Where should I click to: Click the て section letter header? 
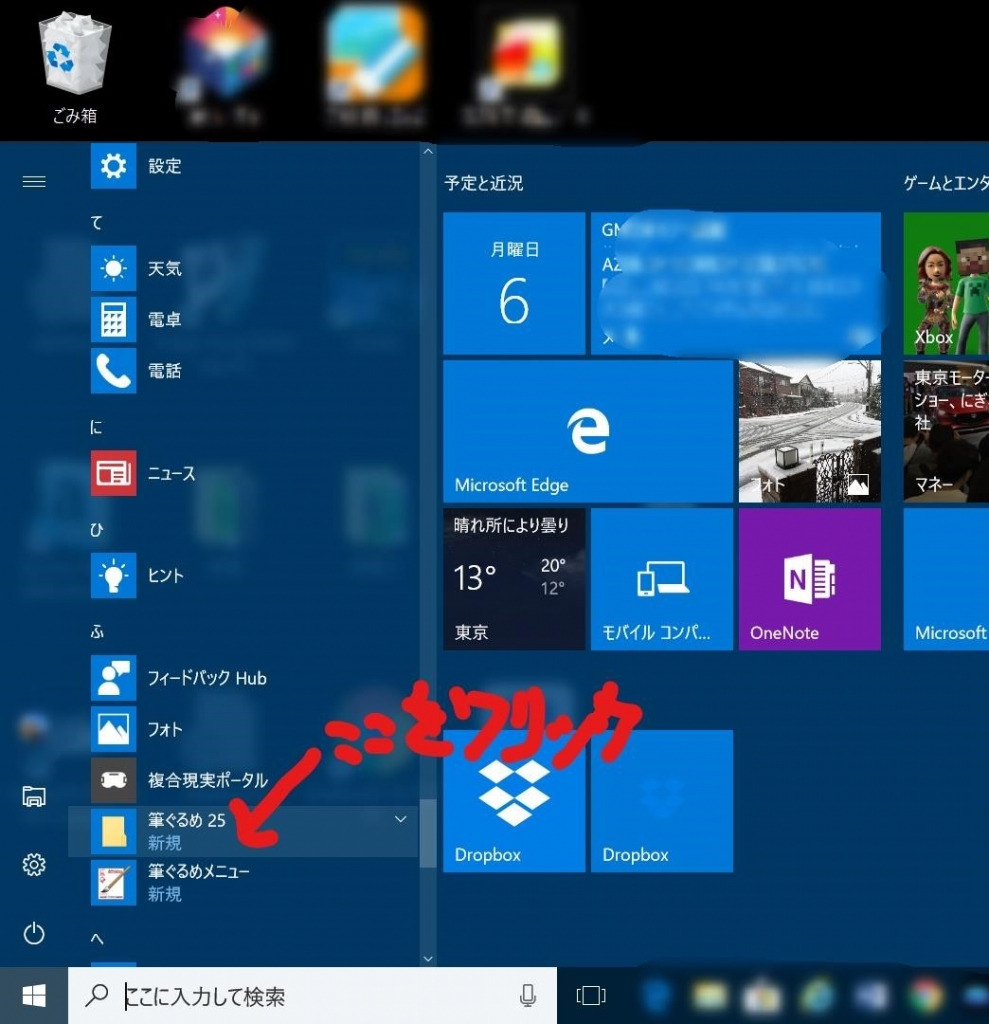tap(97, 223)
